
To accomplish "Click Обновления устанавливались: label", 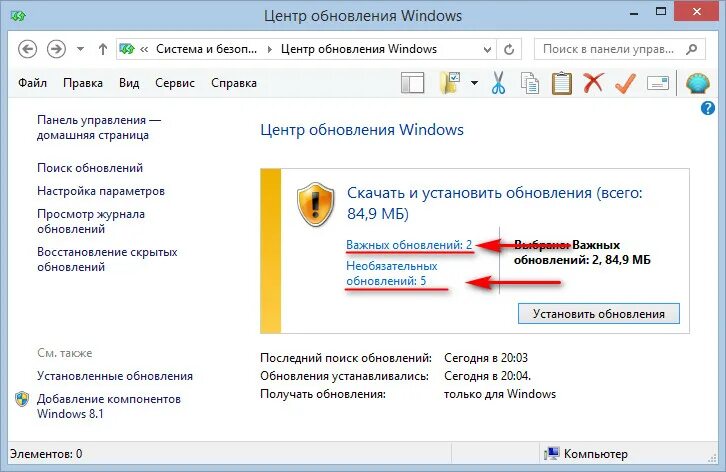I will point(344,376).
